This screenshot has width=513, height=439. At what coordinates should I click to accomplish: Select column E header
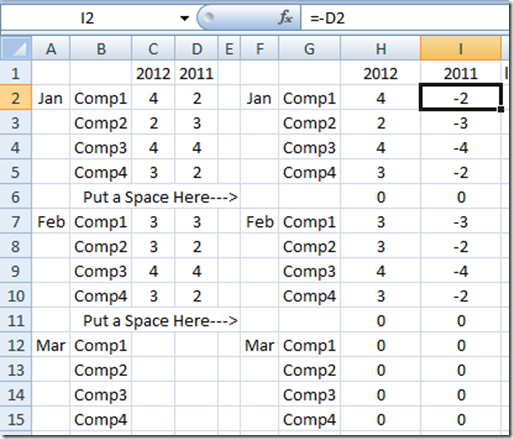pos(229,49)
